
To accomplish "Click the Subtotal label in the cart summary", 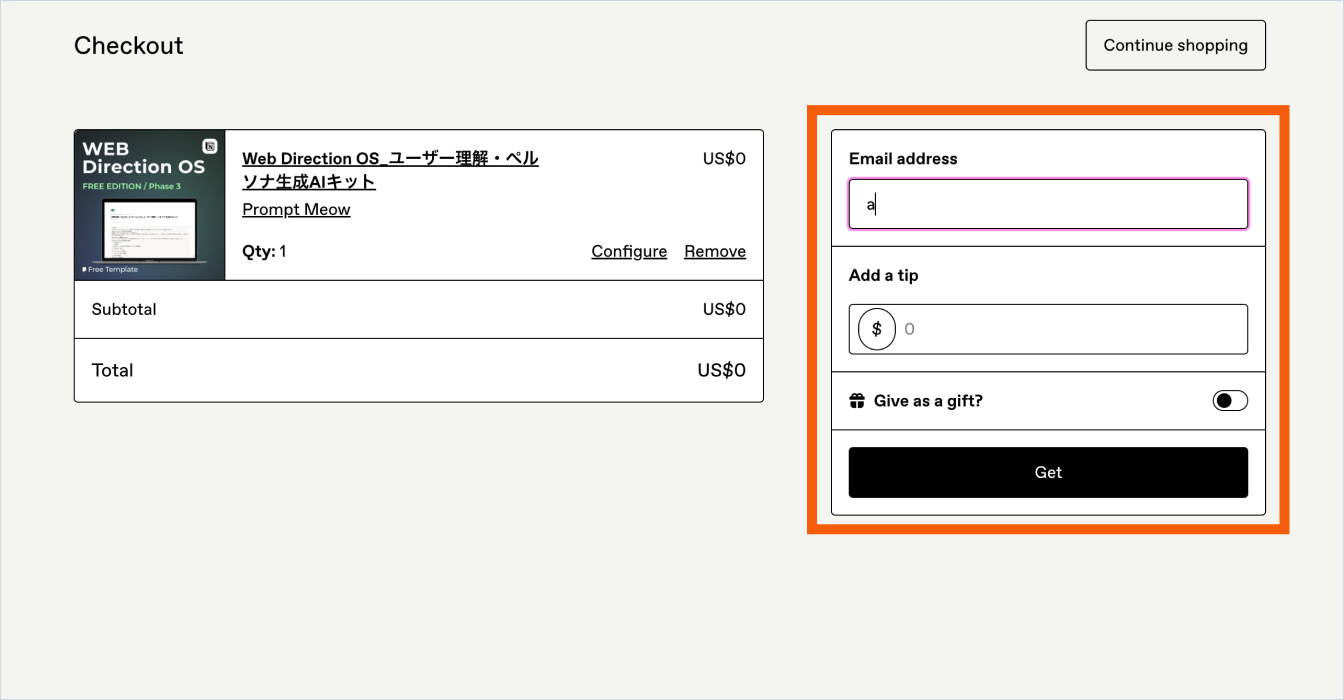I will pos(124,309).
